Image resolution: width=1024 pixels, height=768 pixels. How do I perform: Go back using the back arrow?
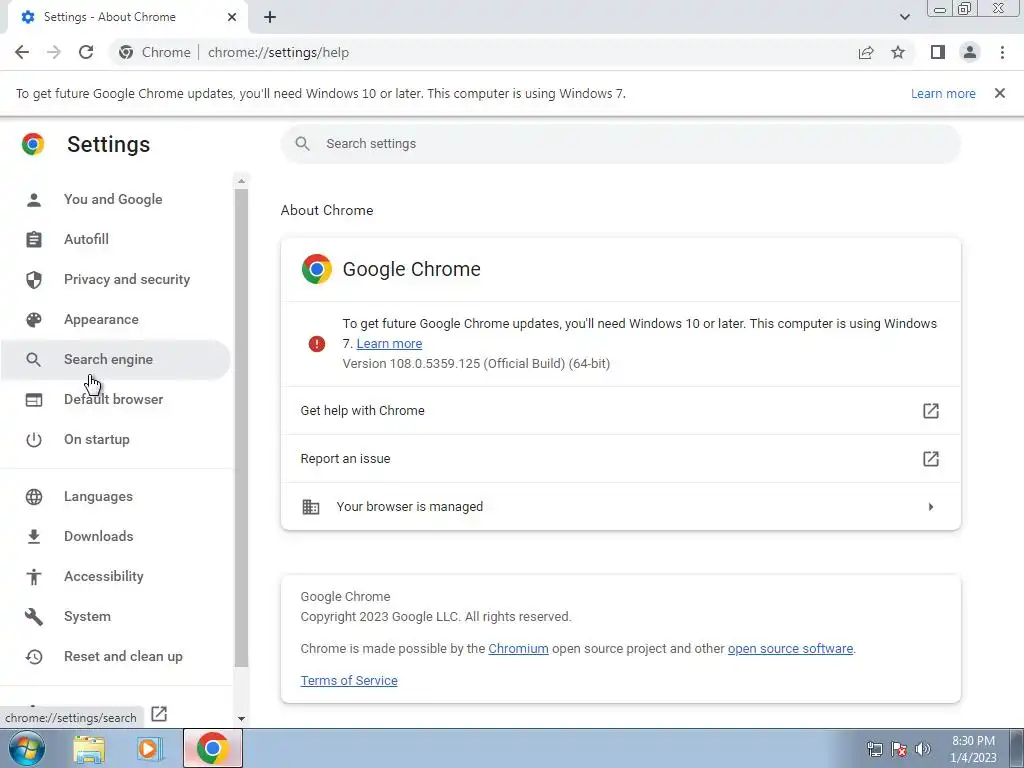pos(22,52)
